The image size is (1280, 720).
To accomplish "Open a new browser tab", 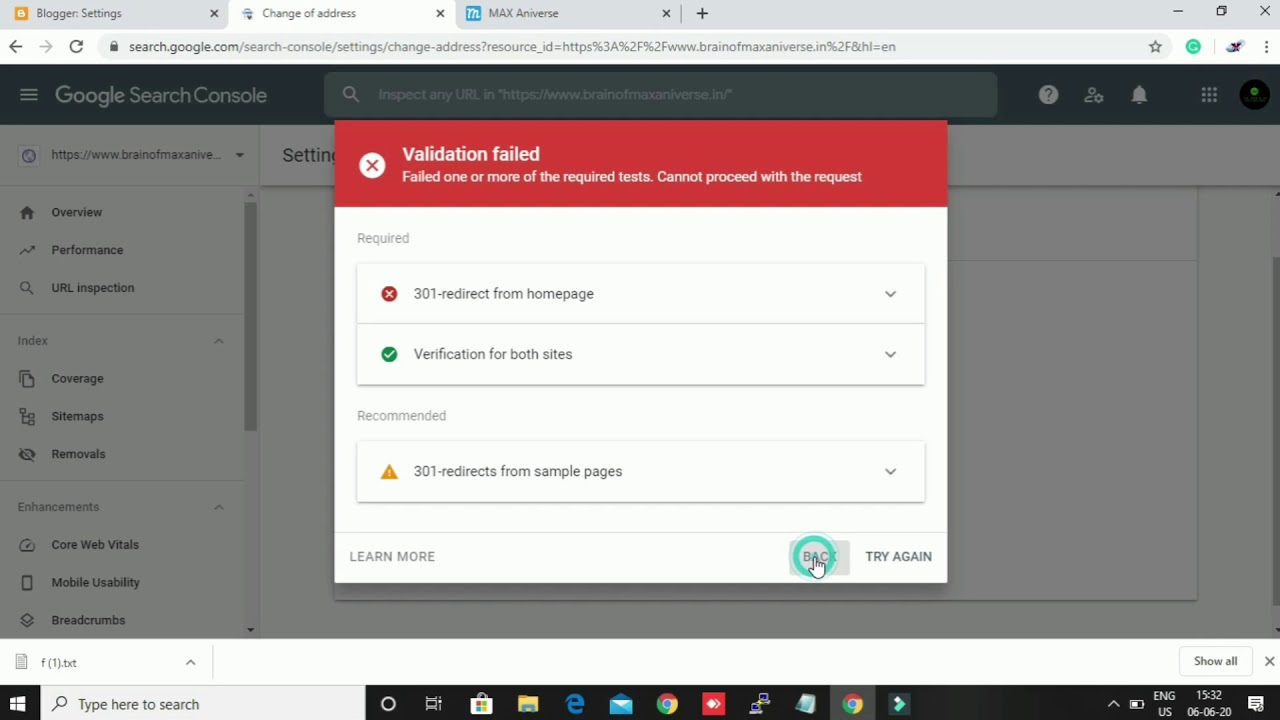I will click(702, 13).
